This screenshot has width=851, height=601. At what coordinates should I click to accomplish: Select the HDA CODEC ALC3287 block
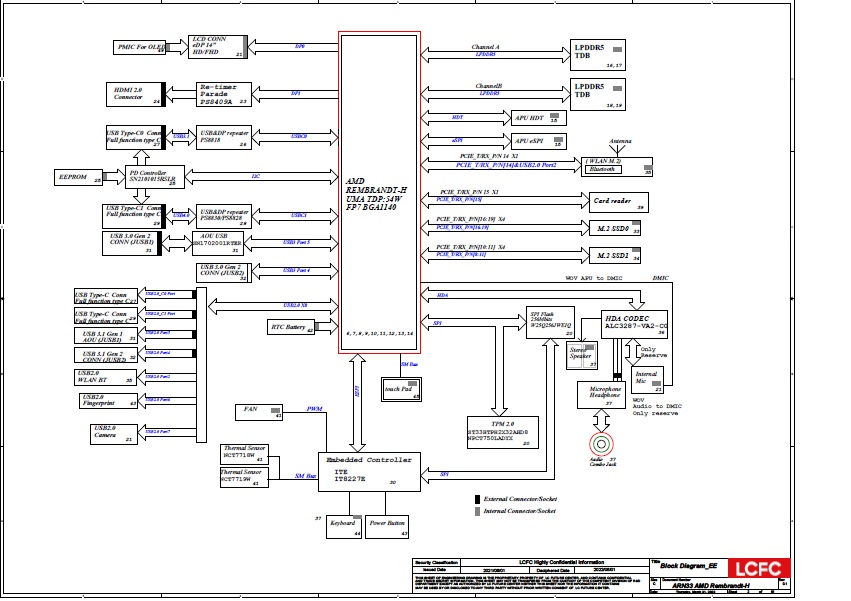(x=634, y=325)
